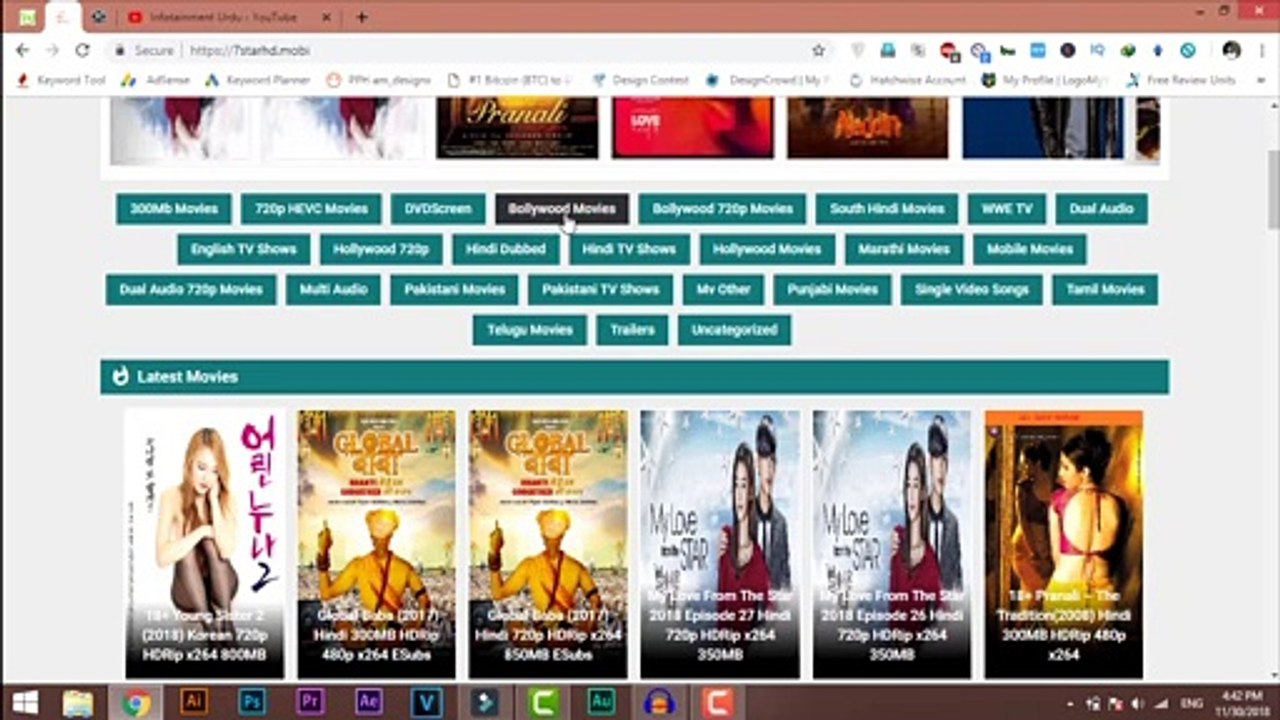Select the Hindi Dubbed category
The height and width of the screenshot is (720, 1280).
tap(506, 249)
